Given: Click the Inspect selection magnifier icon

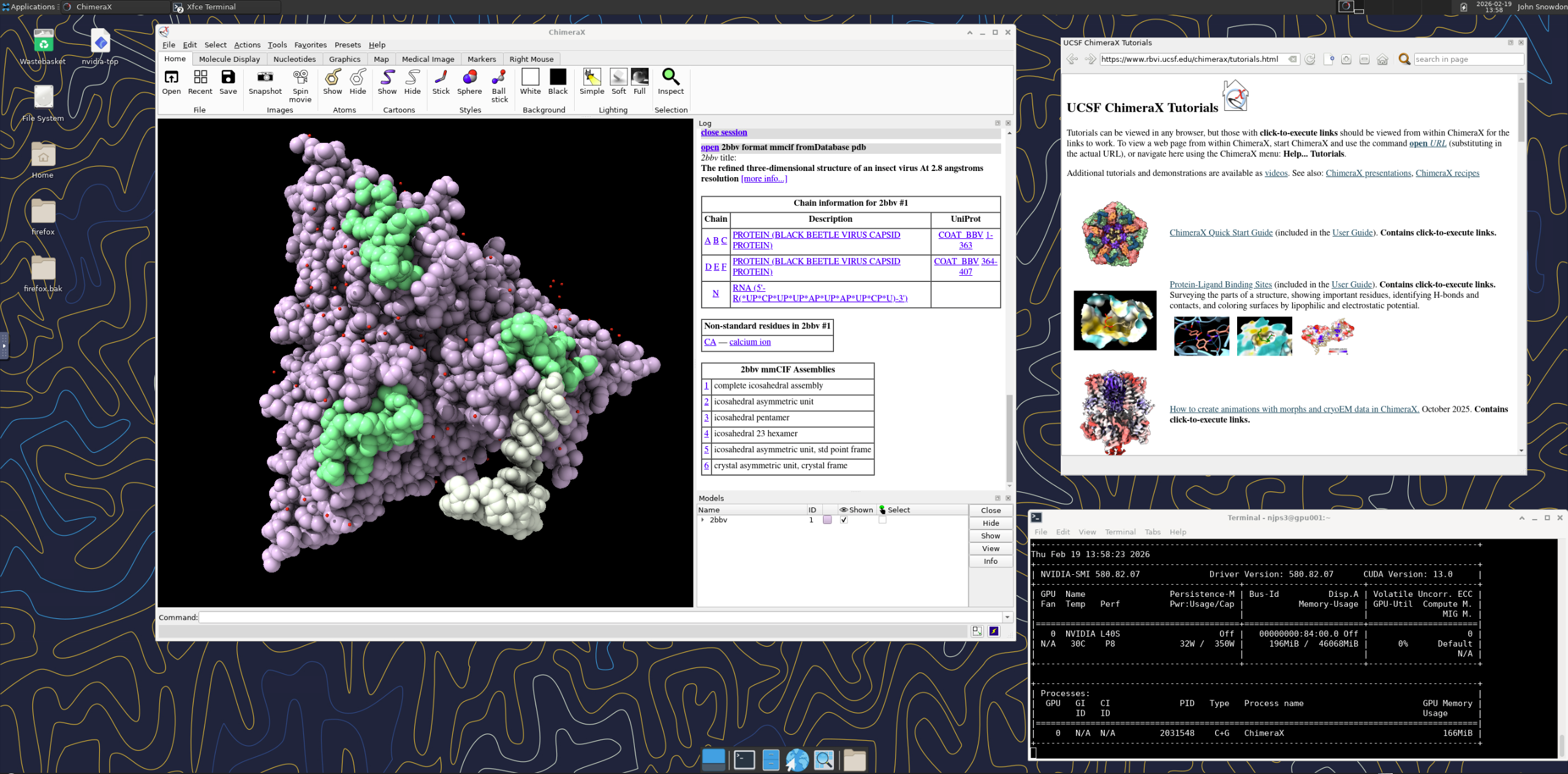Looking at the screenshot, I should click(670, 78).
